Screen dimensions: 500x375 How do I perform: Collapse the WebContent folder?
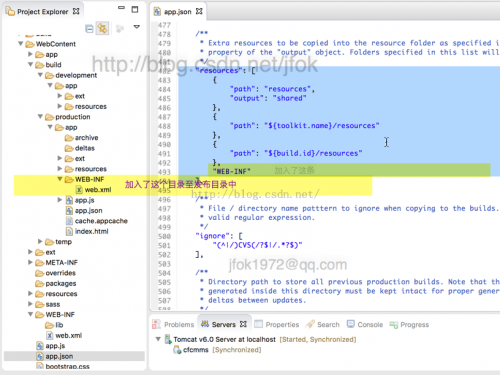[x=21, y=44]
